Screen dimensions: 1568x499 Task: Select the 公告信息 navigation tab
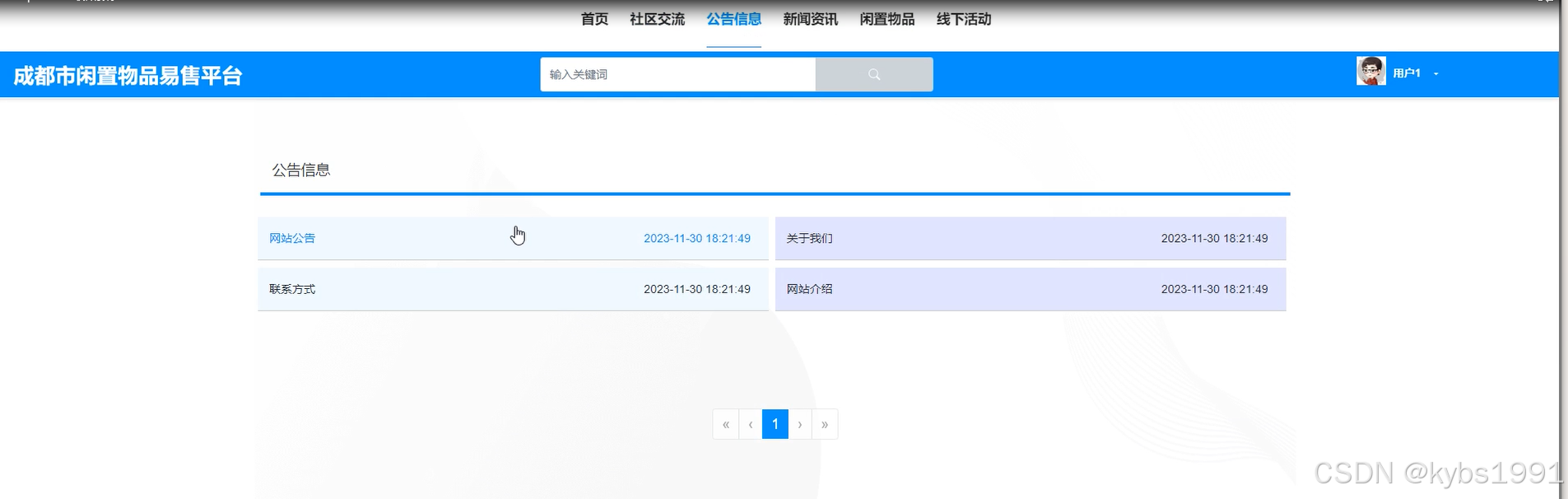click(733, 19)
